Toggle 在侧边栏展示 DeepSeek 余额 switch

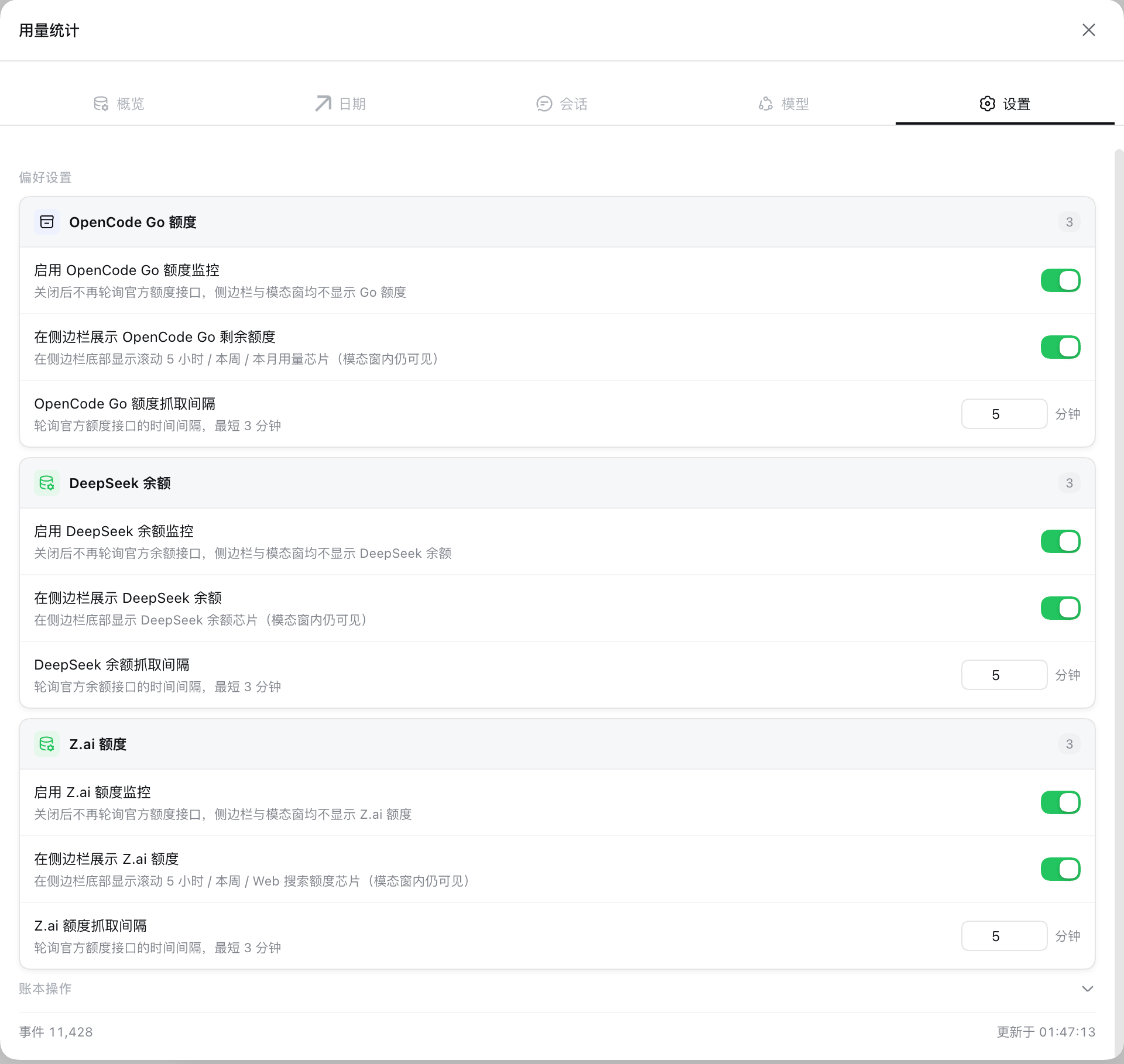tap(1060, 608)
